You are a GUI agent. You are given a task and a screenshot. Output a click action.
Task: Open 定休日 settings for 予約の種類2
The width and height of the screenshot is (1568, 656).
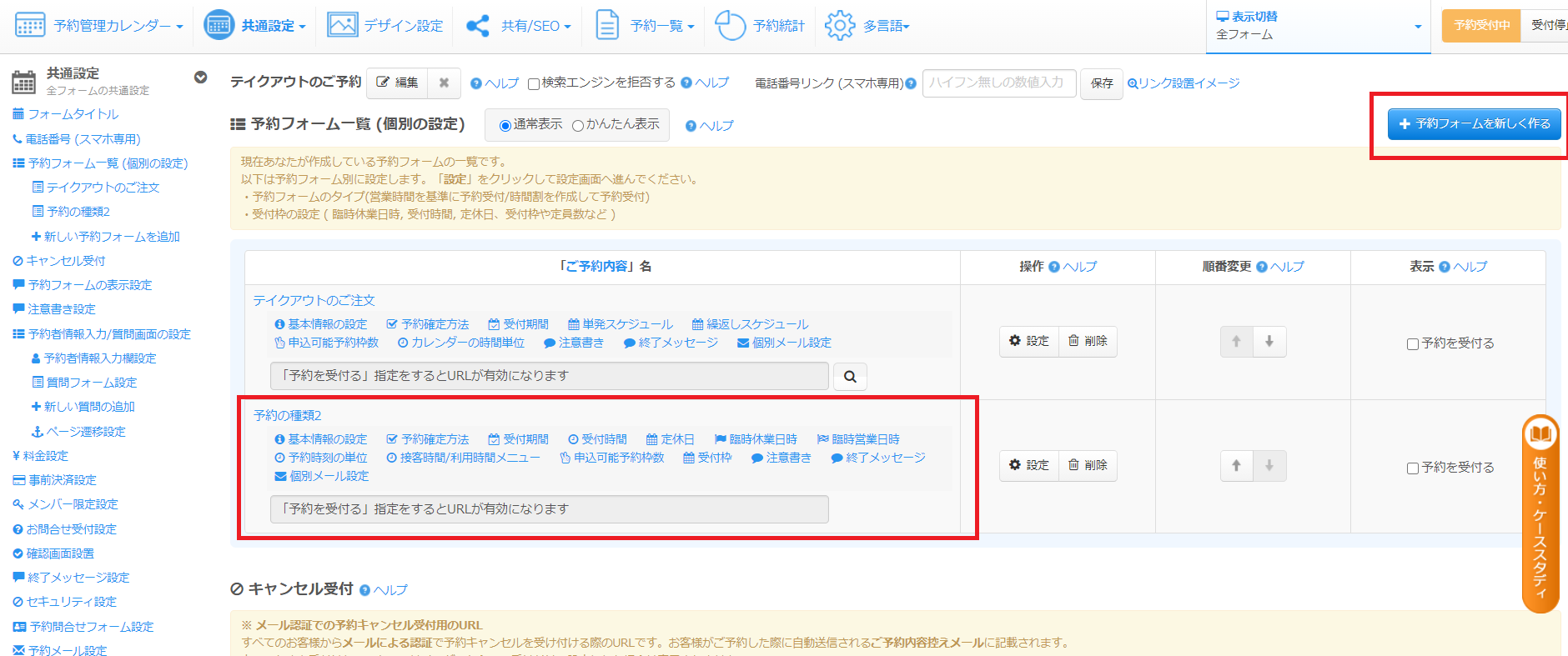[x=670, y=439]
